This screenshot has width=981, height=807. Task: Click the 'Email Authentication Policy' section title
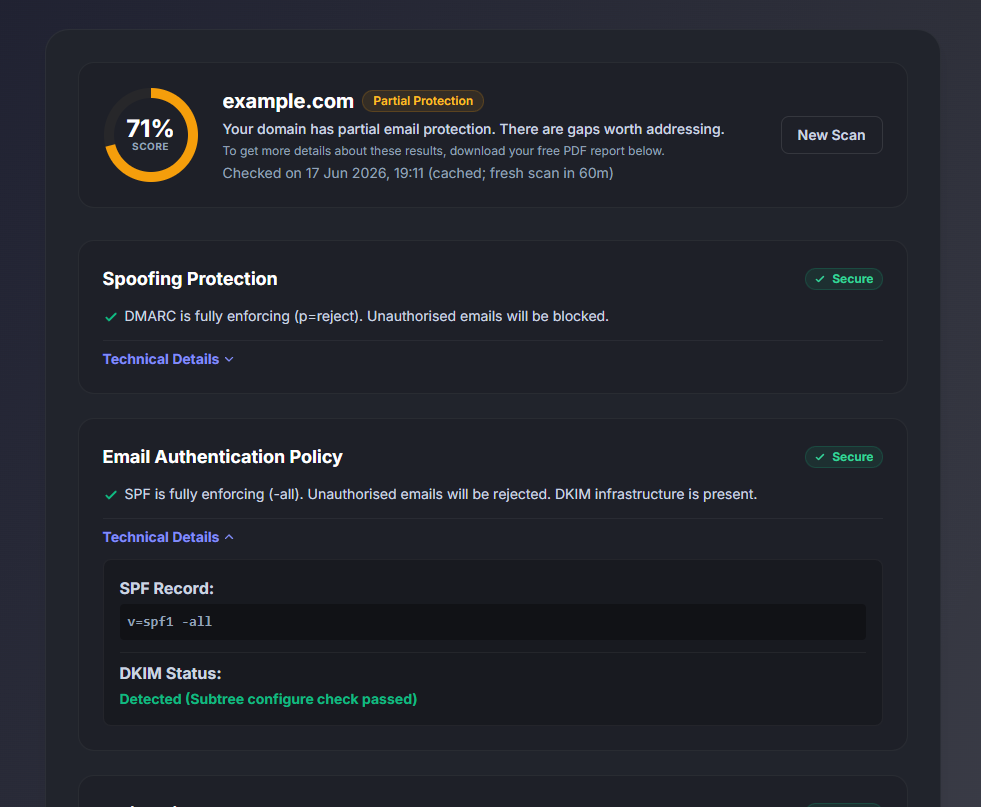coord(222,457)
